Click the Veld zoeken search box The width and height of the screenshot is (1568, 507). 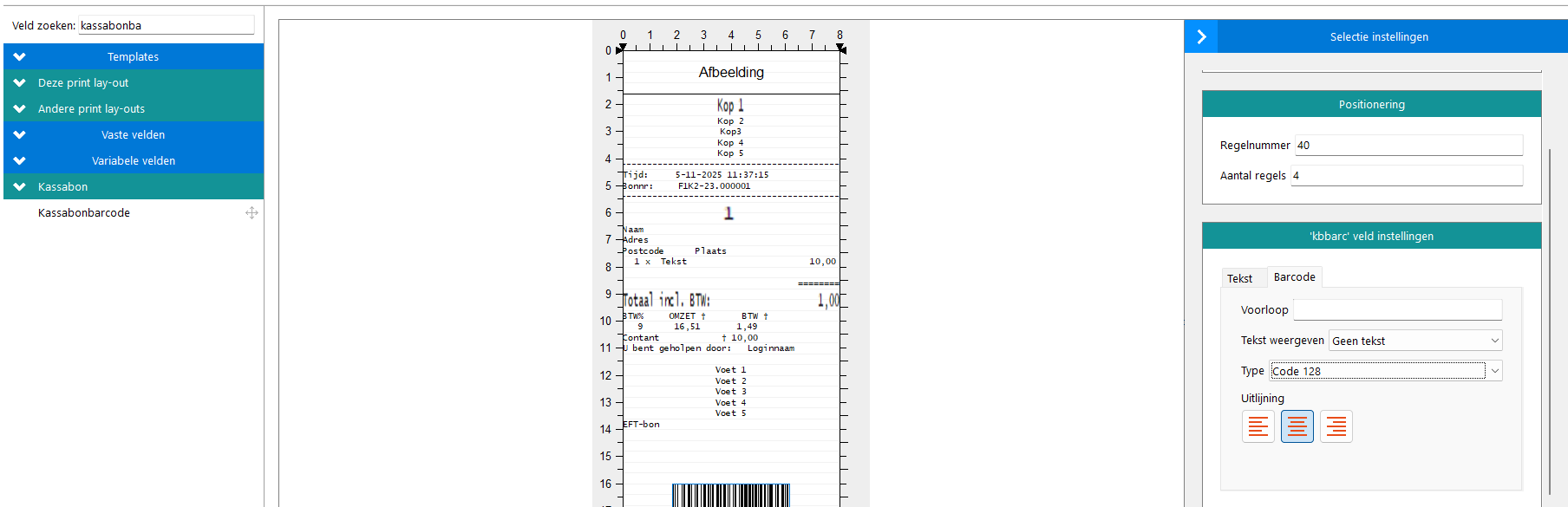coord(166,26)
